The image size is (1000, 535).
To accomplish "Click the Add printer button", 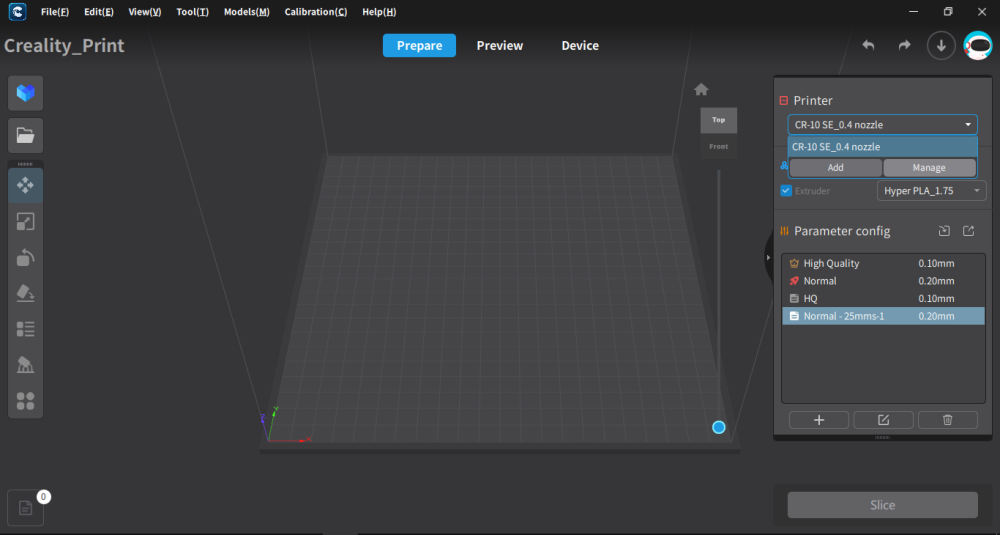I will pos(835,168).
